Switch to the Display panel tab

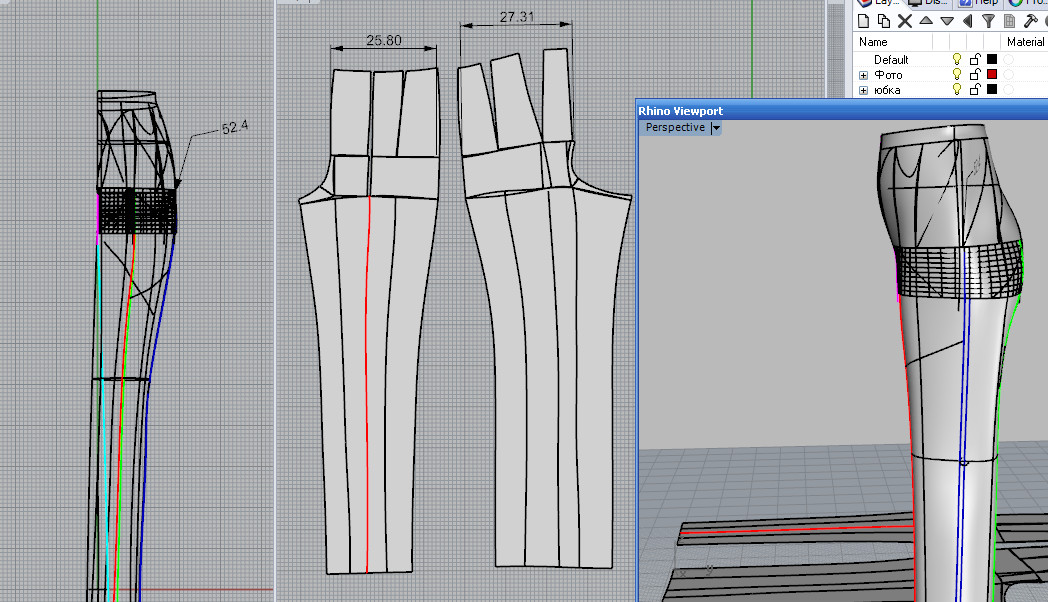(x=927, y=3)
